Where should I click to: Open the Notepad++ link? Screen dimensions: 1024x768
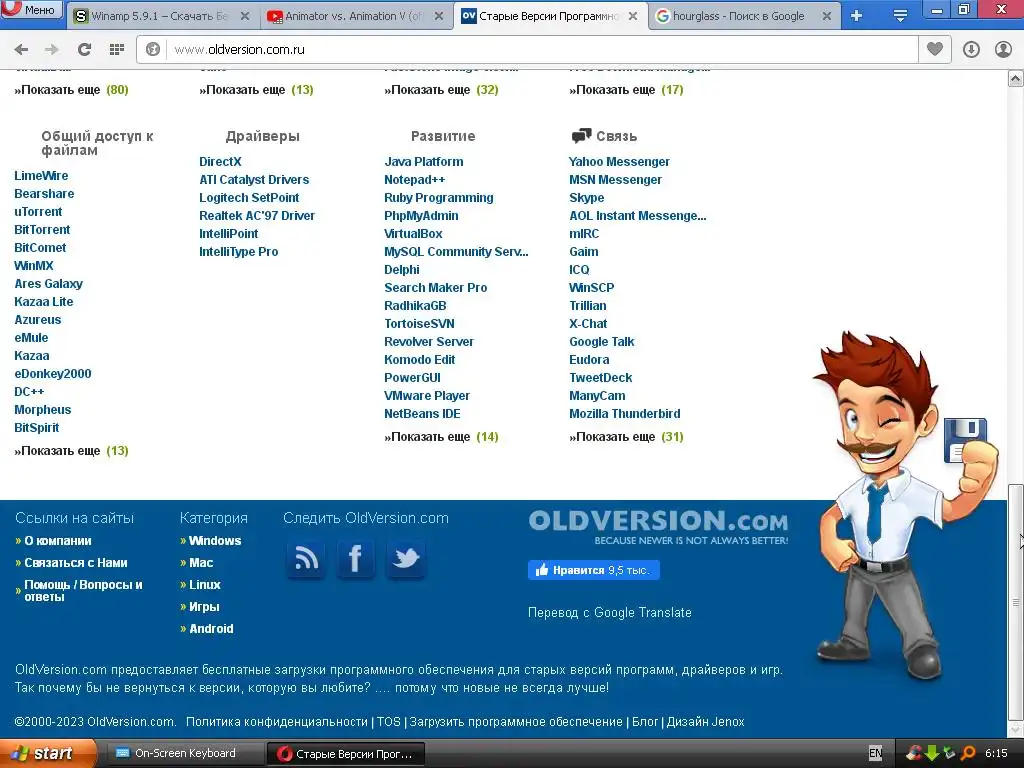pos(415,180)
